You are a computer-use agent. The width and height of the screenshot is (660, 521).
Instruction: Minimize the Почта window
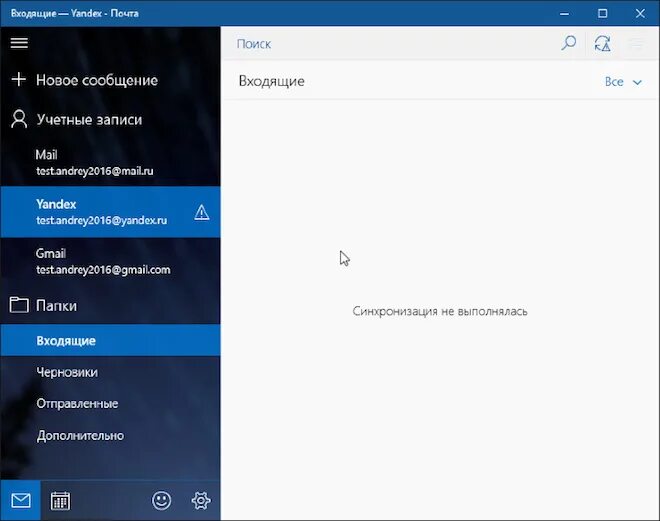tap(564, 13)
